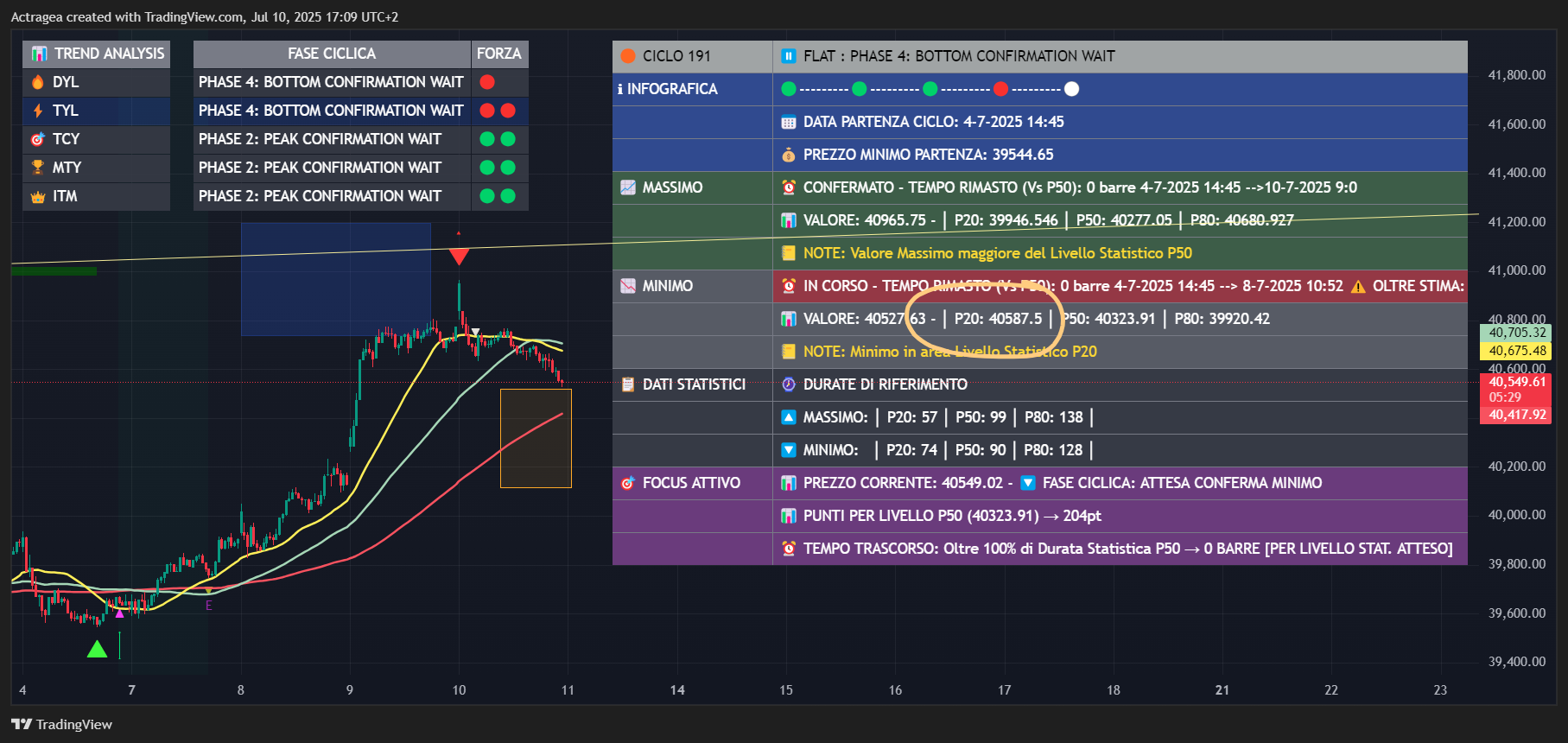Click the ITM crown icon
Screen dimensions: 1568x743
(38, 197)
